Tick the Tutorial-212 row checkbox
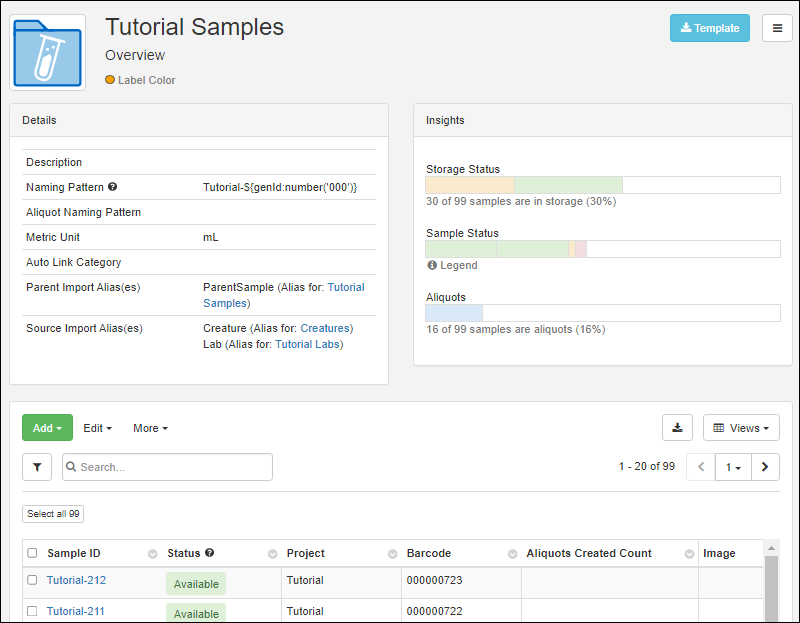 click(32, 580)
